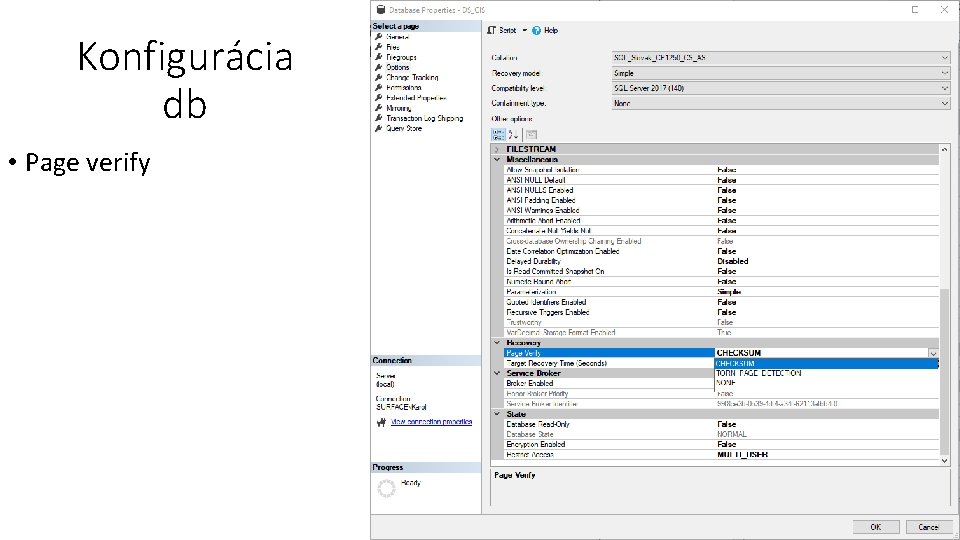Viewport: 960px width, 540px height.
Task: Select the ANSI NULLS Enabled row
Action: tap(721, 190)
